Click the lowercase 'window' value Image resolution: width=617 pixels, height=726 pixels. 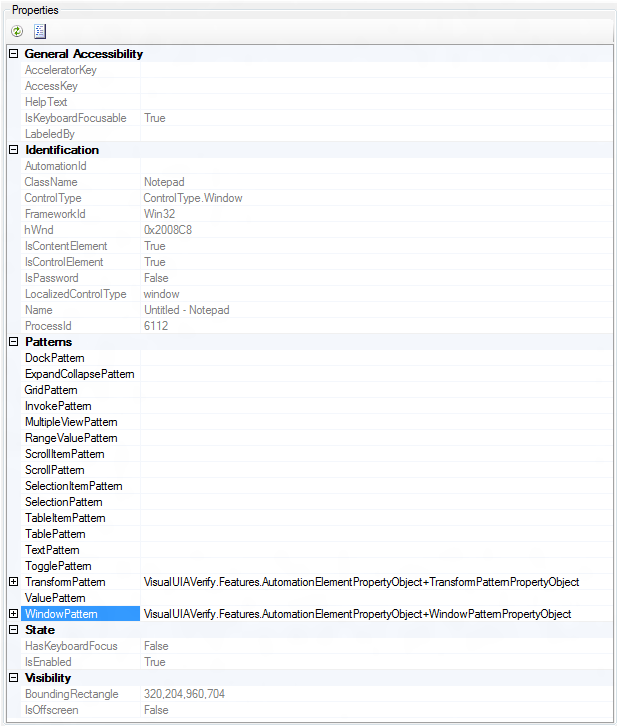point(161,294)
